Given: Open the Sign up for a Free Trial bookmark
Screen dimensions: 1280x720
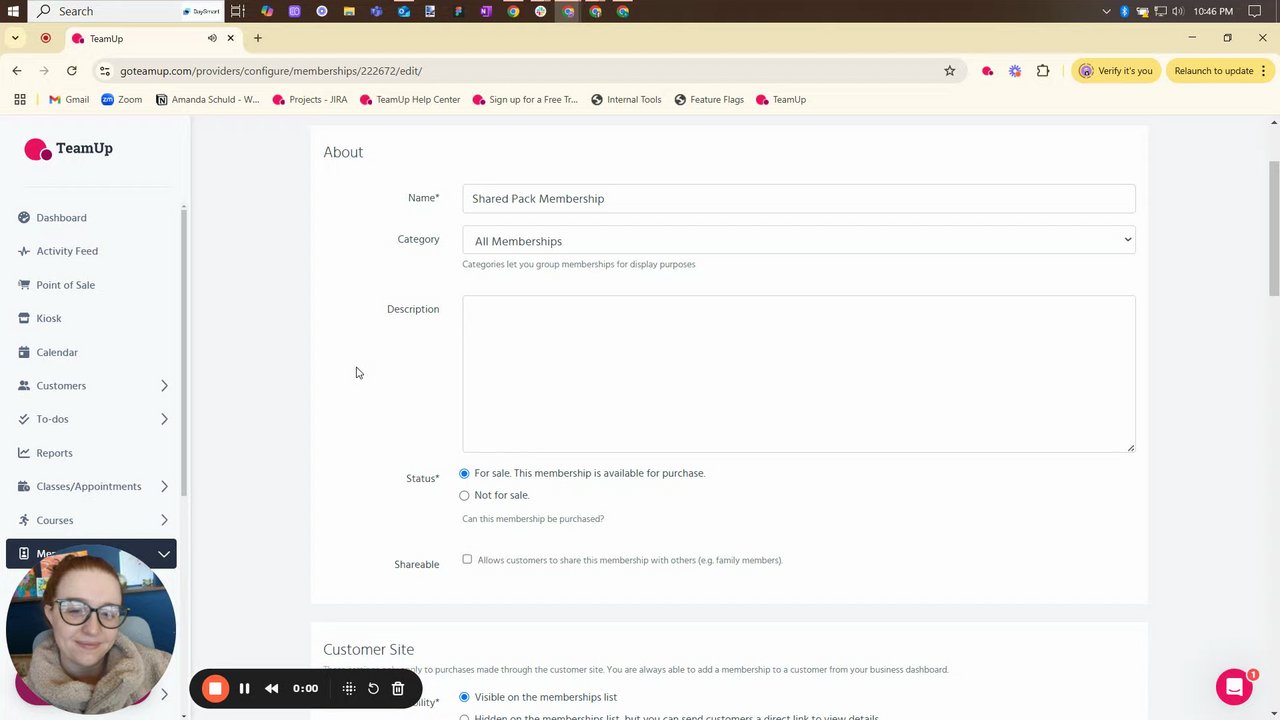Looking at the screenshot, I should 525,99.
